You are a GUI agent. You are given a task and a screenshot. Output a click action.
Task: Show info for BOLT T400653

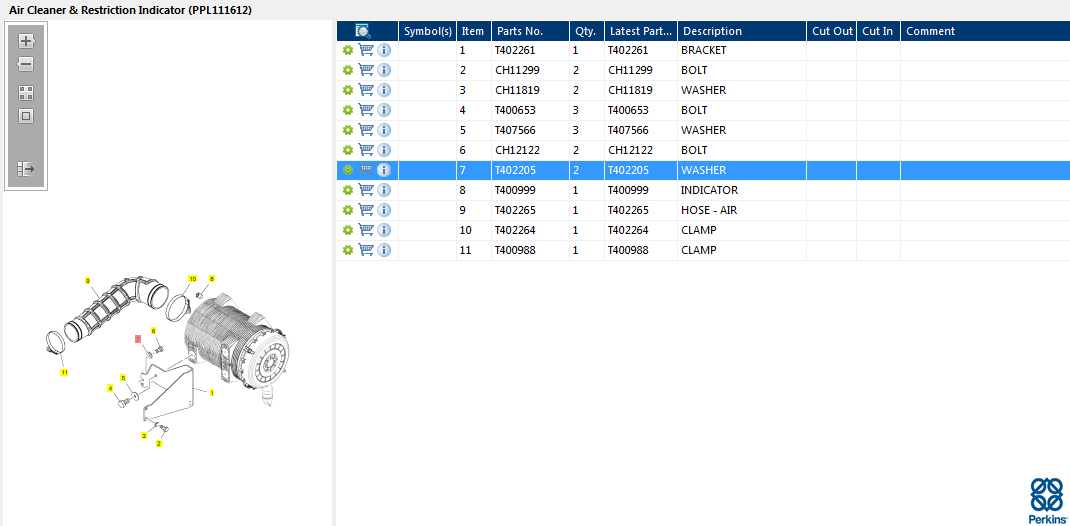click(x=384, y=110)
